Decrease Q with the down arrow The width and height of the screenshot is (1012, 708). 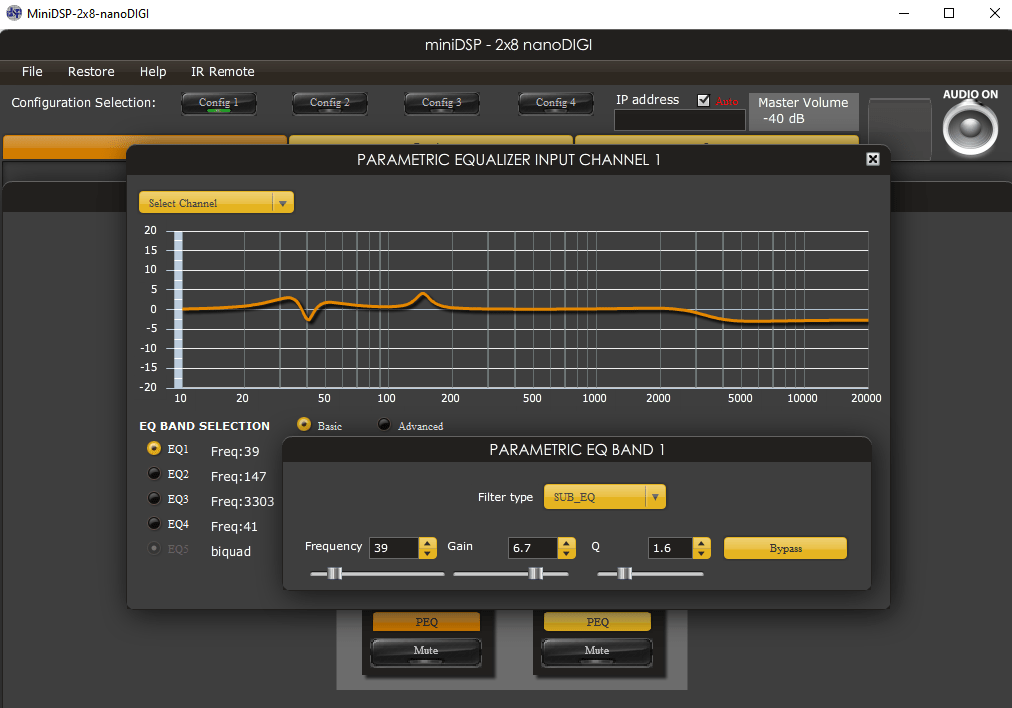pos(702,553)
